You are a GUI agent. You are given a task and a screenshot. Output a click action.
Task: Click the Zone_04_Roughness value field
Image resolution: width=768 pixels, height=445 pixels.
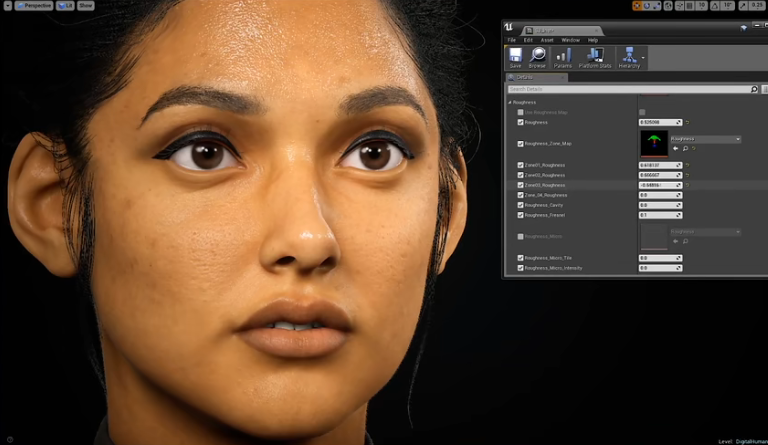point(660,195)
